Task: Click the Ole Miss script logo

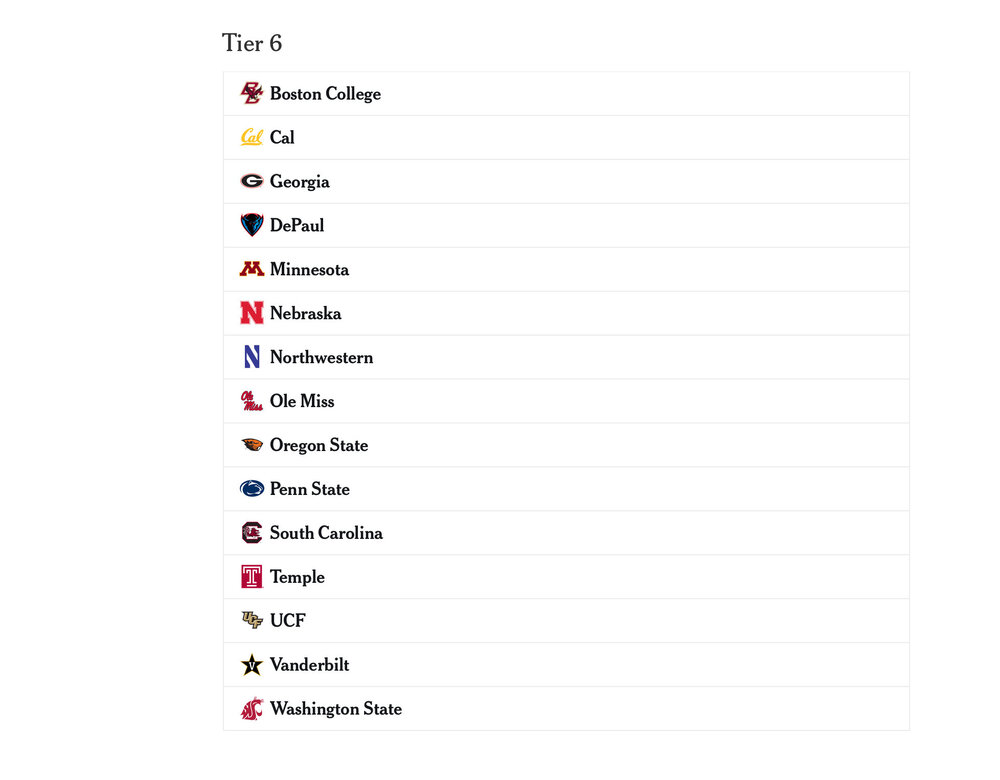Action: click(x=251, y=401)
